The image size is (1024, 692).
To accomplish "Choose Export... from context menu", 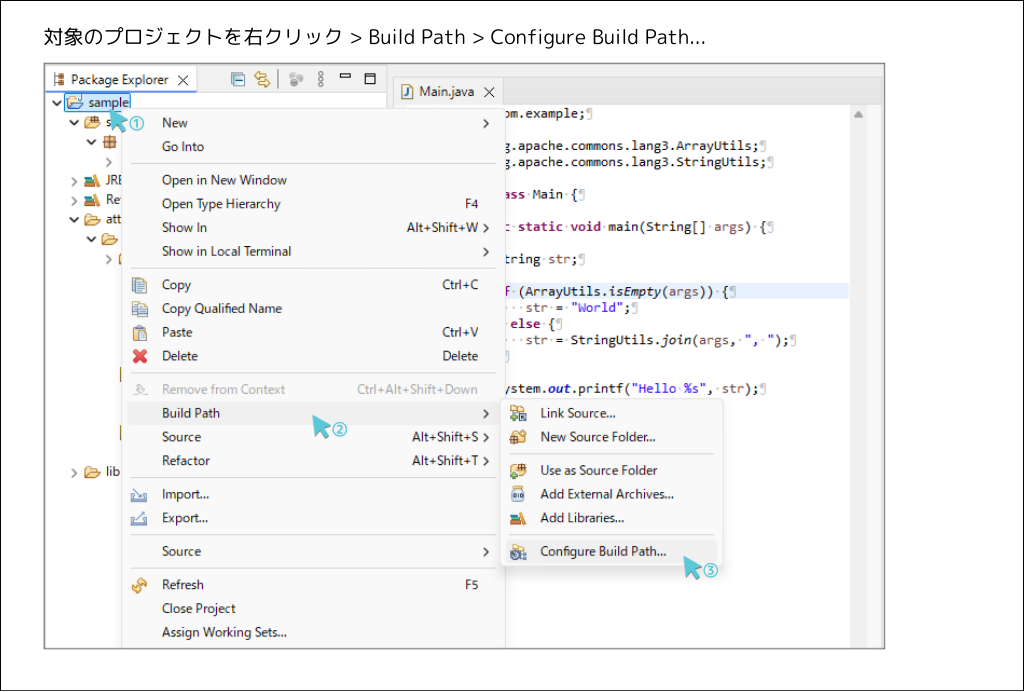I will tap(313, 518).
